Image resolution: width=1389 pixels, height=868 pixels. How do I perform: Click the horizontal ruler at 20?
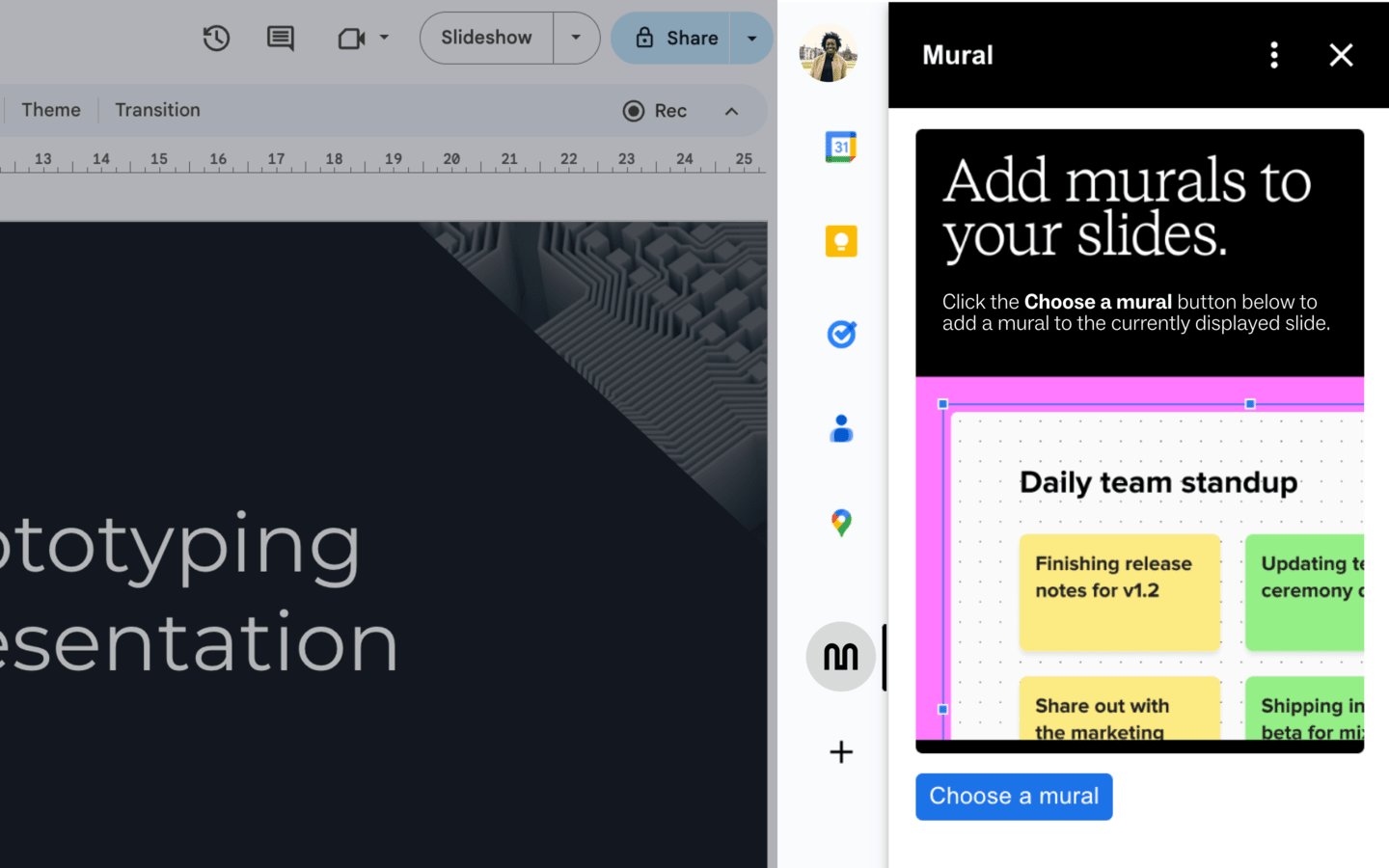(x=451, y=159)
